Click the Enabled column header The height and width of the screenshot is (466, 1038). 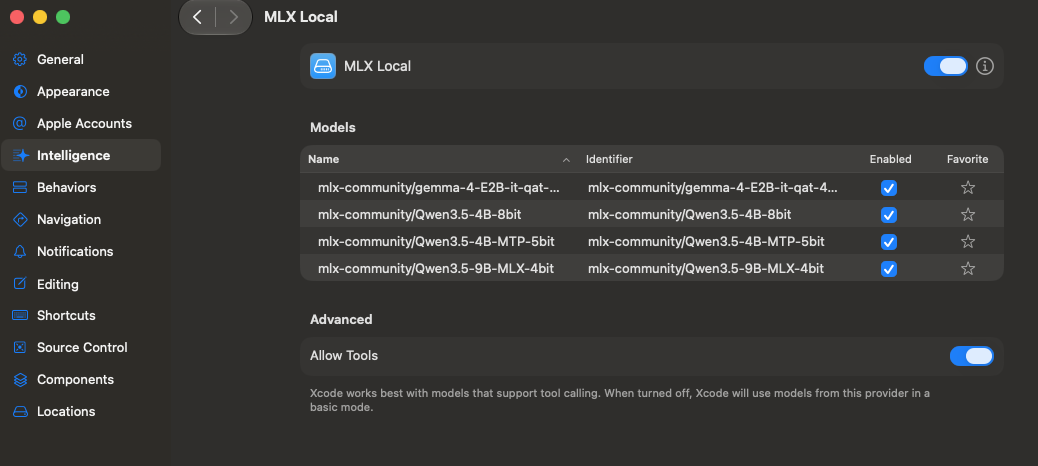[x=890, y=160]
